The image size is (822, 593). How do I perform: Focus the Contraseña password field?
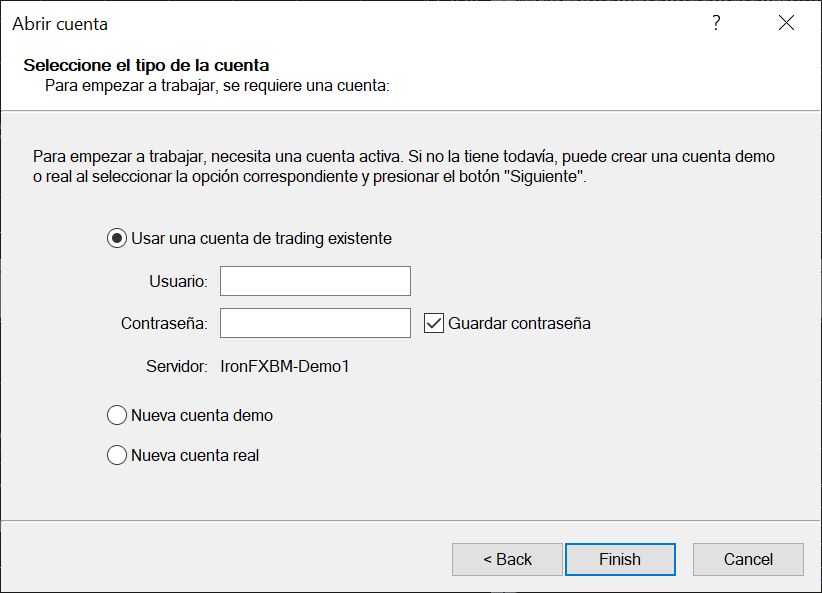(x=315, y=323)
